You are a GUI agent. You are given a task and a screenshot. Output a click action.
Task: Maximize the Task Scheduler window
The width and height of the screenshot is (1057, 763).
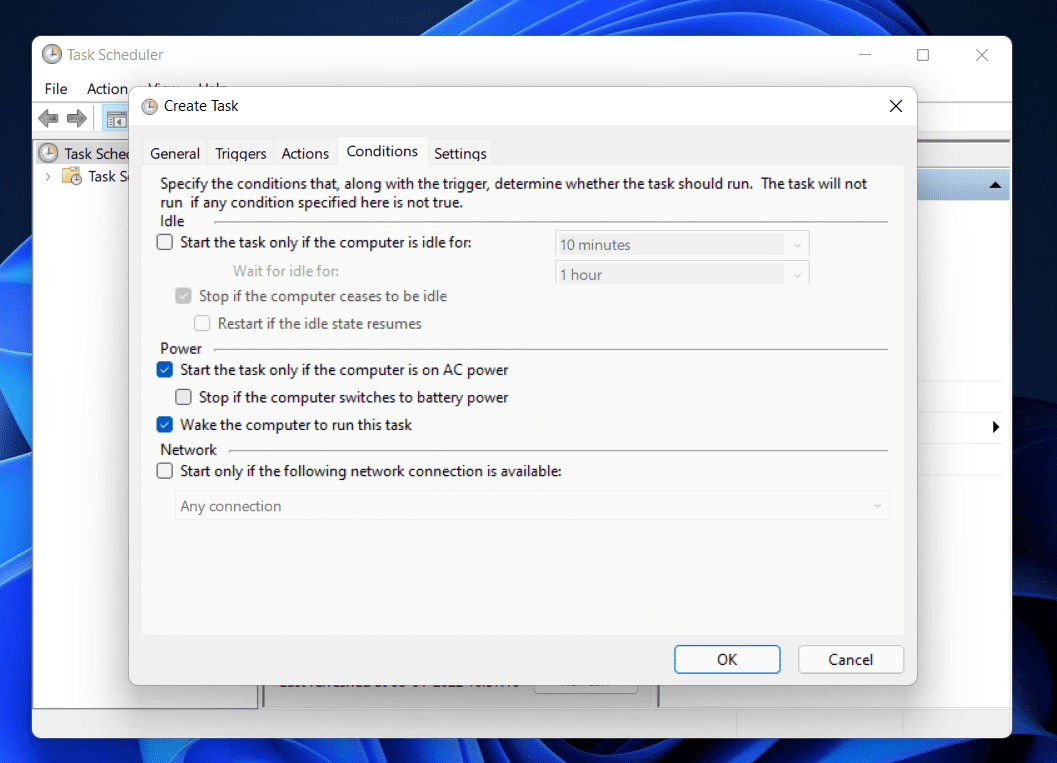(923, 55)
